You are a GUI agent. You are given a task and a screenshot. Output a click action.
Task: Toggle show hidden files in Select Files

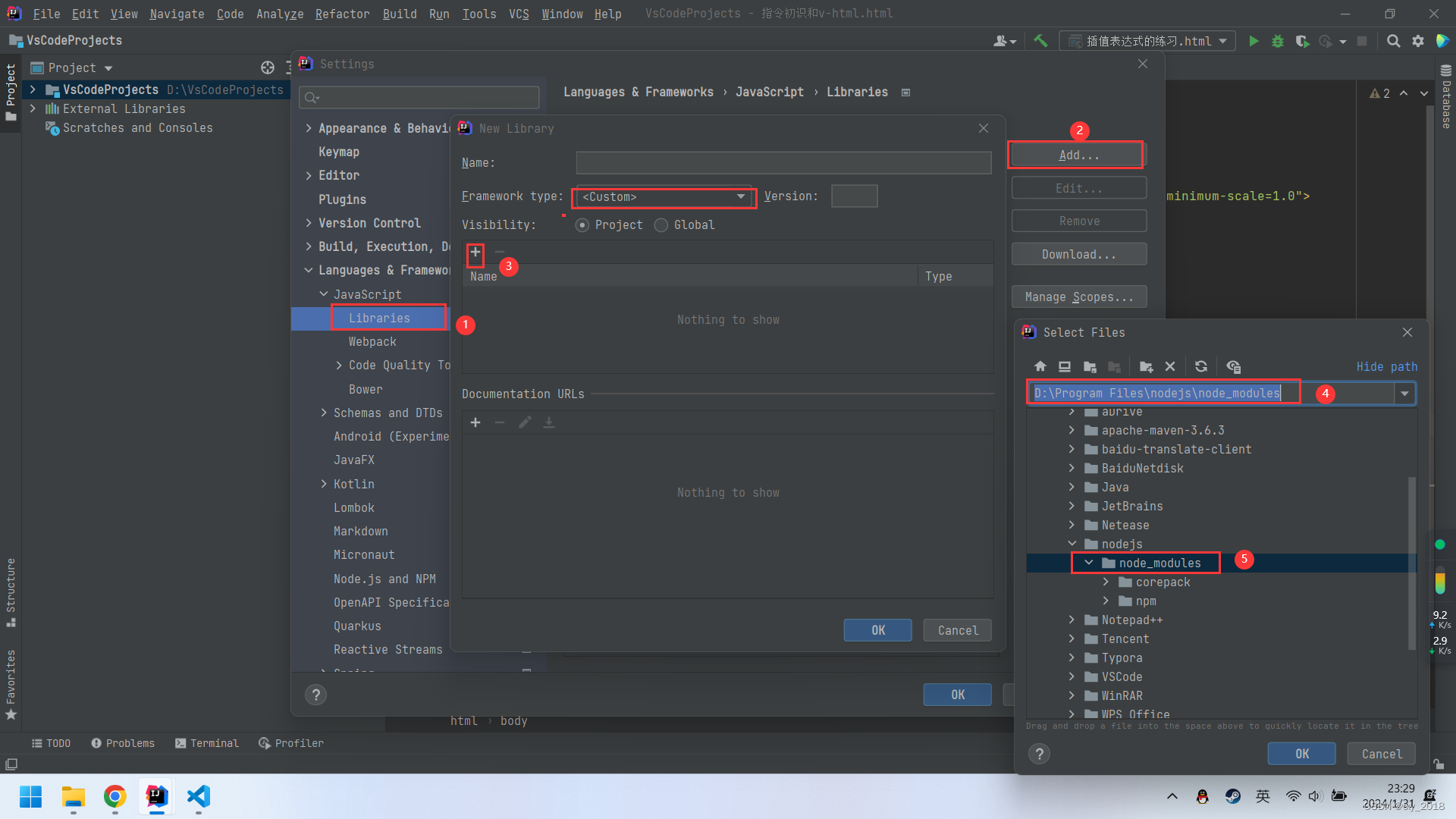[x=1233, y=366]
